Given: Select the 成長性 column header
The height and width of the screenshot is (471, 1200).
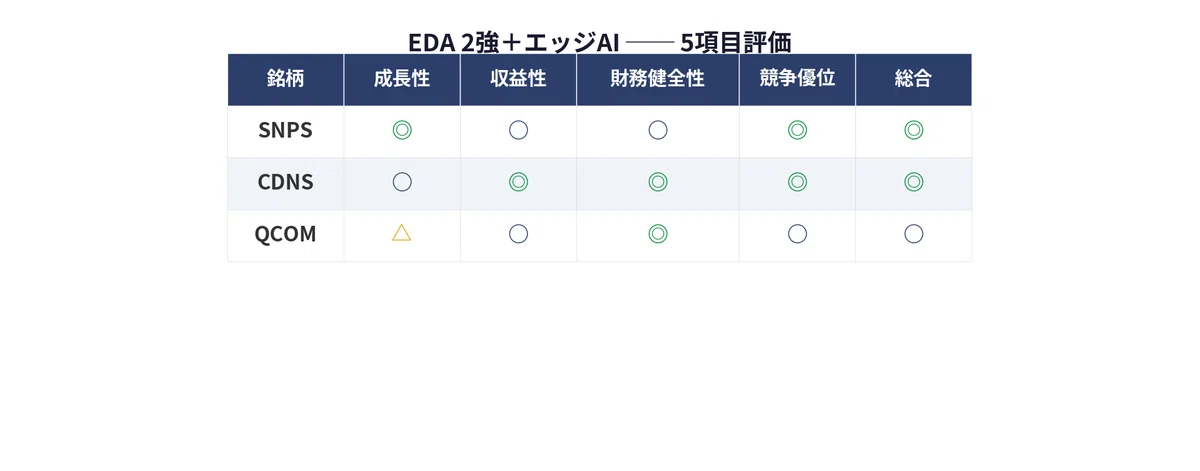Looking at the screenshot, I should point(402,79).
